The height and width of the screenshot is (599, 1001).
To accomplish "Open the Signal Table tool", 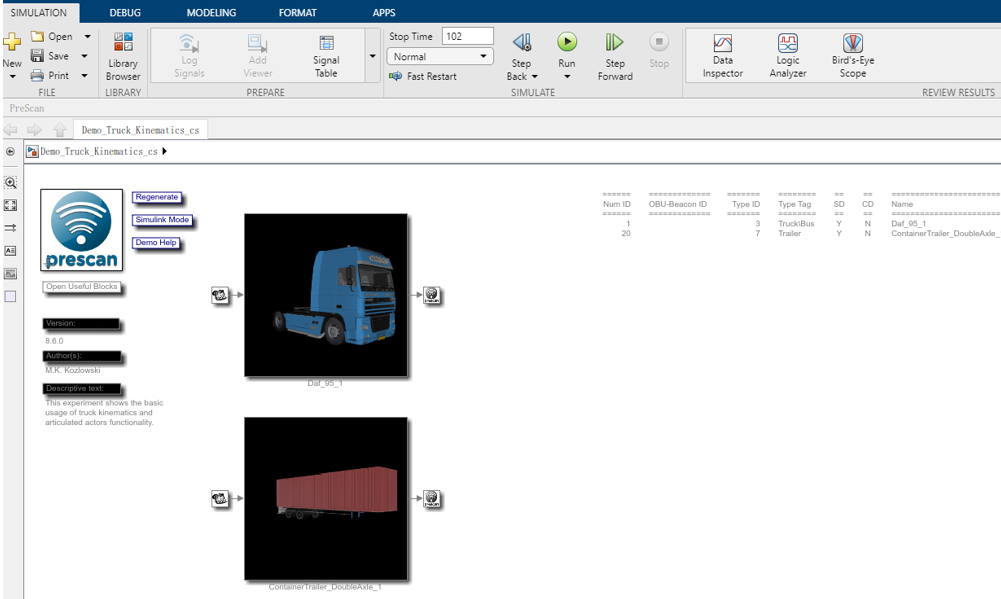I will pyautogui.click(x=325, y=54).
